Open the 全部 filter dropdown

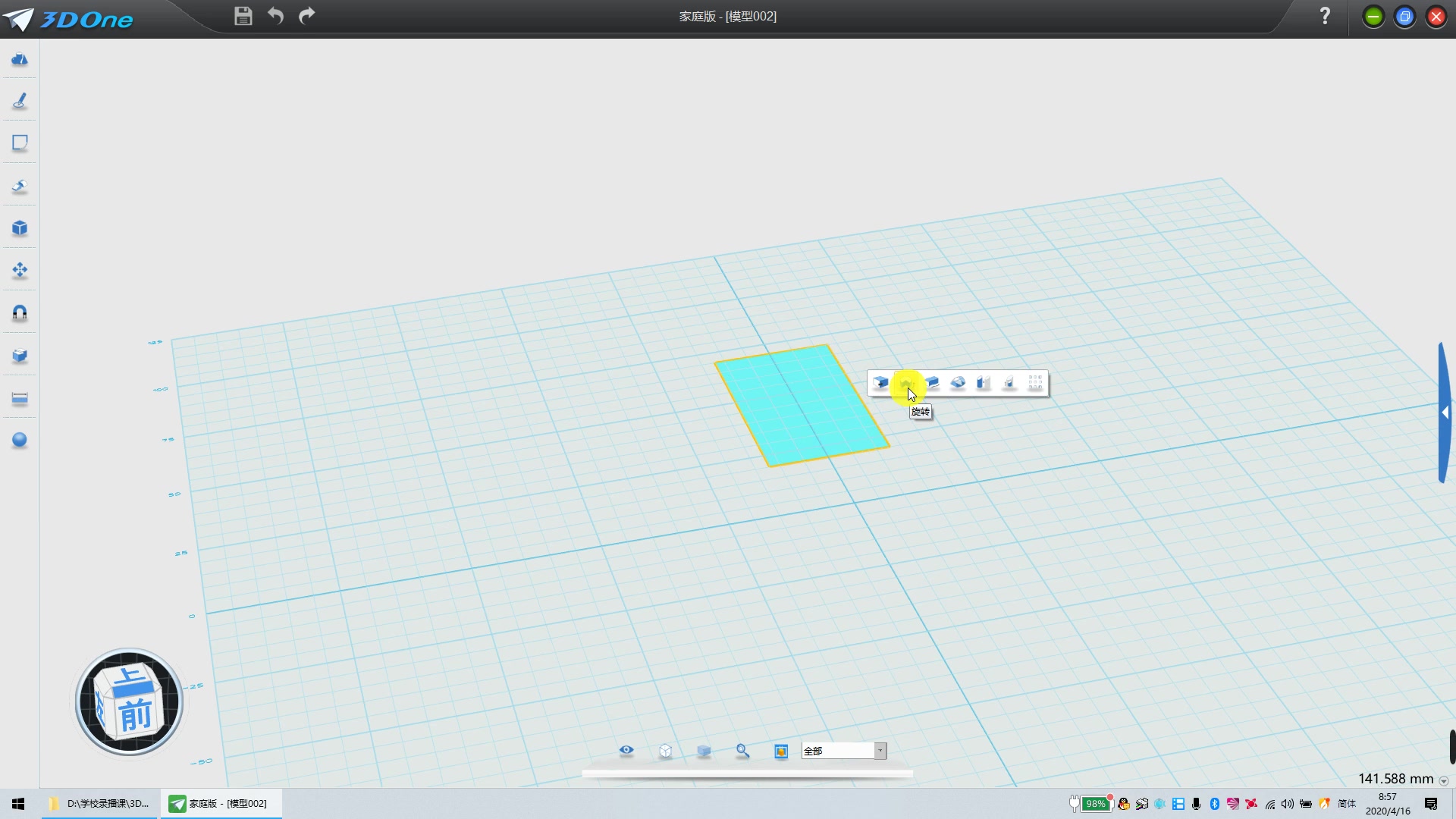click(x=880, y=751)
